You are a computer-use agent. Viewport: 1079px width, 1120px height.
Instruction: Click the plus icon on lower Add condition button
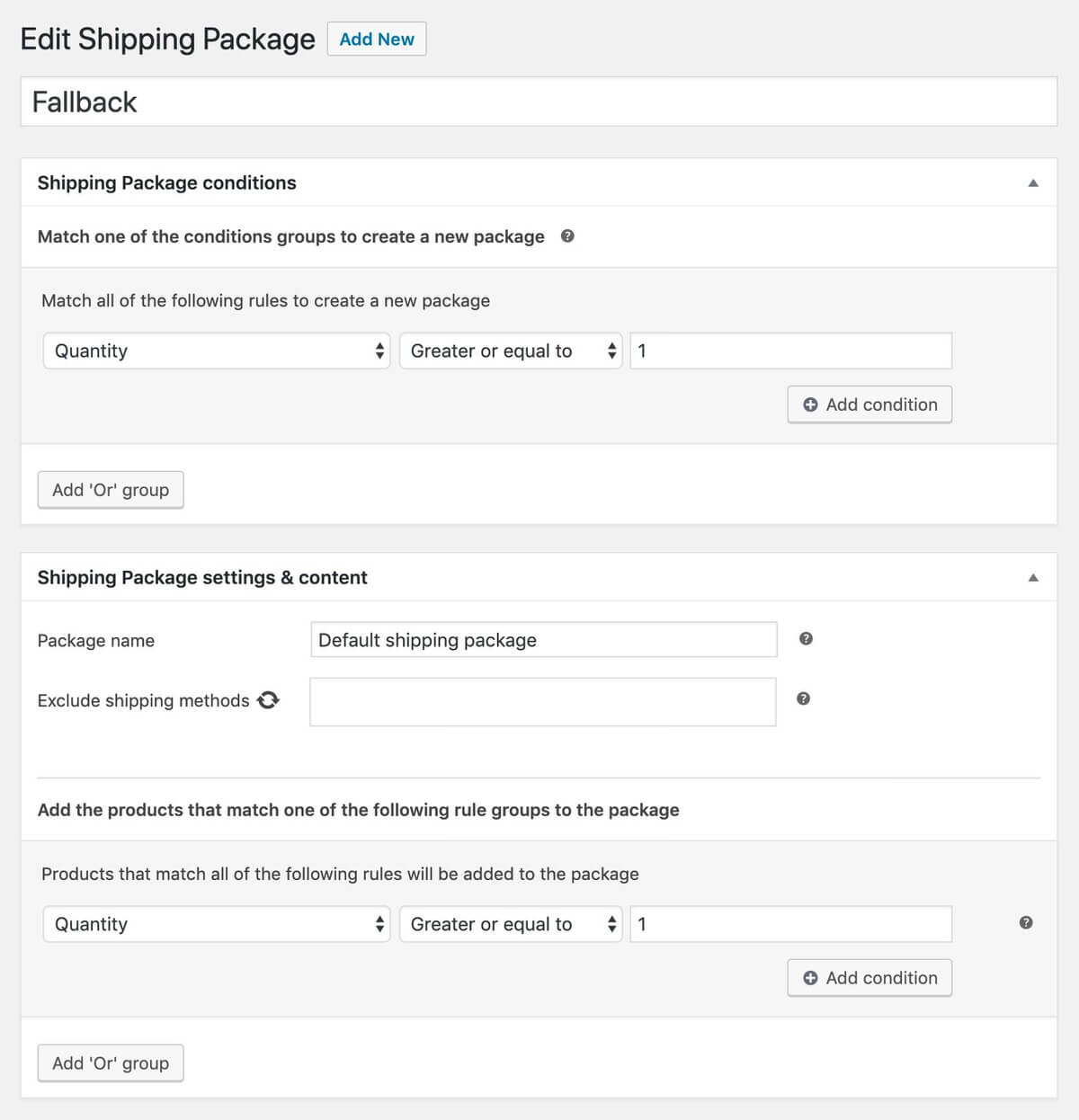(x=808, y=978)
